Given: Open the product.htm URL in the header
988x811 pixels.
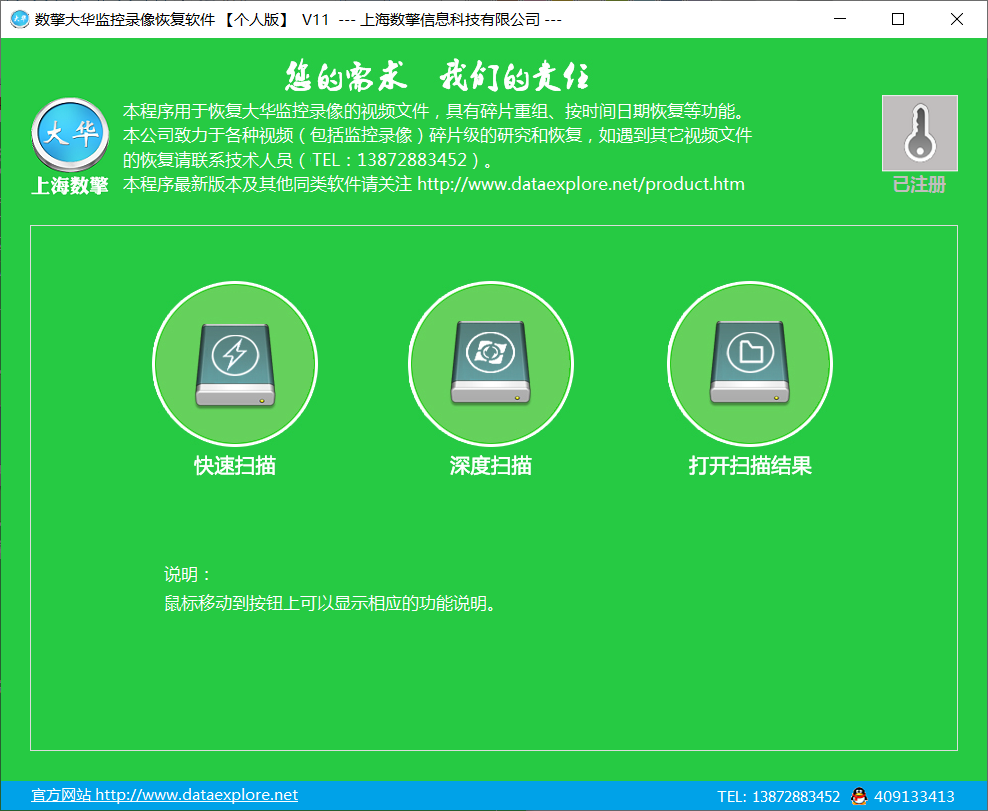Looking at the screenshot, I should [580, 184].
